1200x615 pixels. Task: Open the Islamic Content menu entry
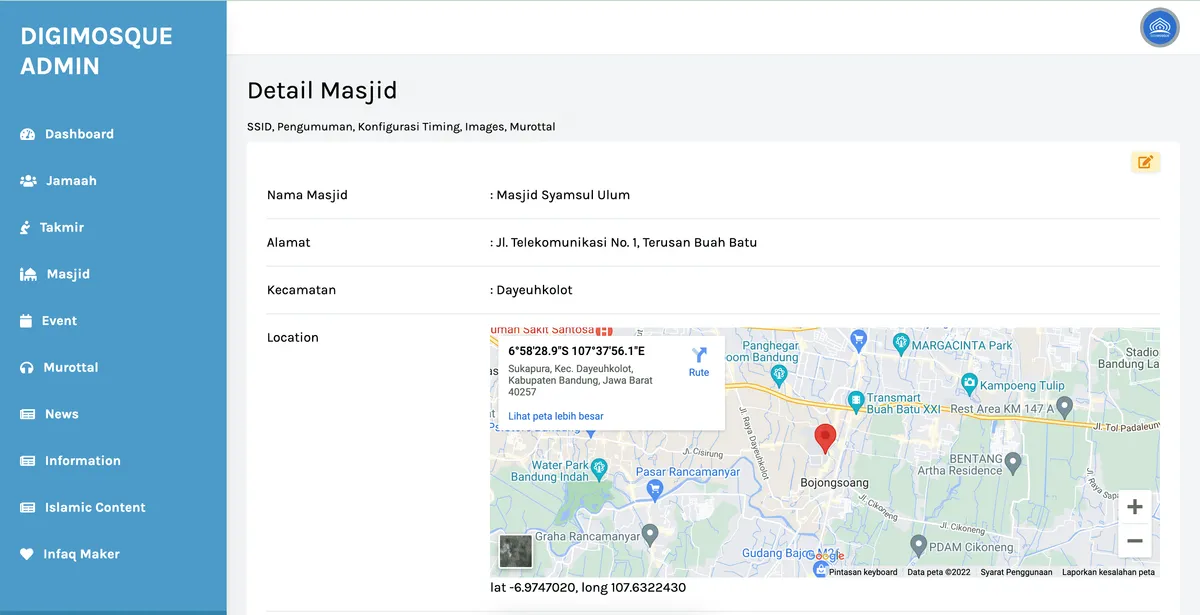[83, 508]
